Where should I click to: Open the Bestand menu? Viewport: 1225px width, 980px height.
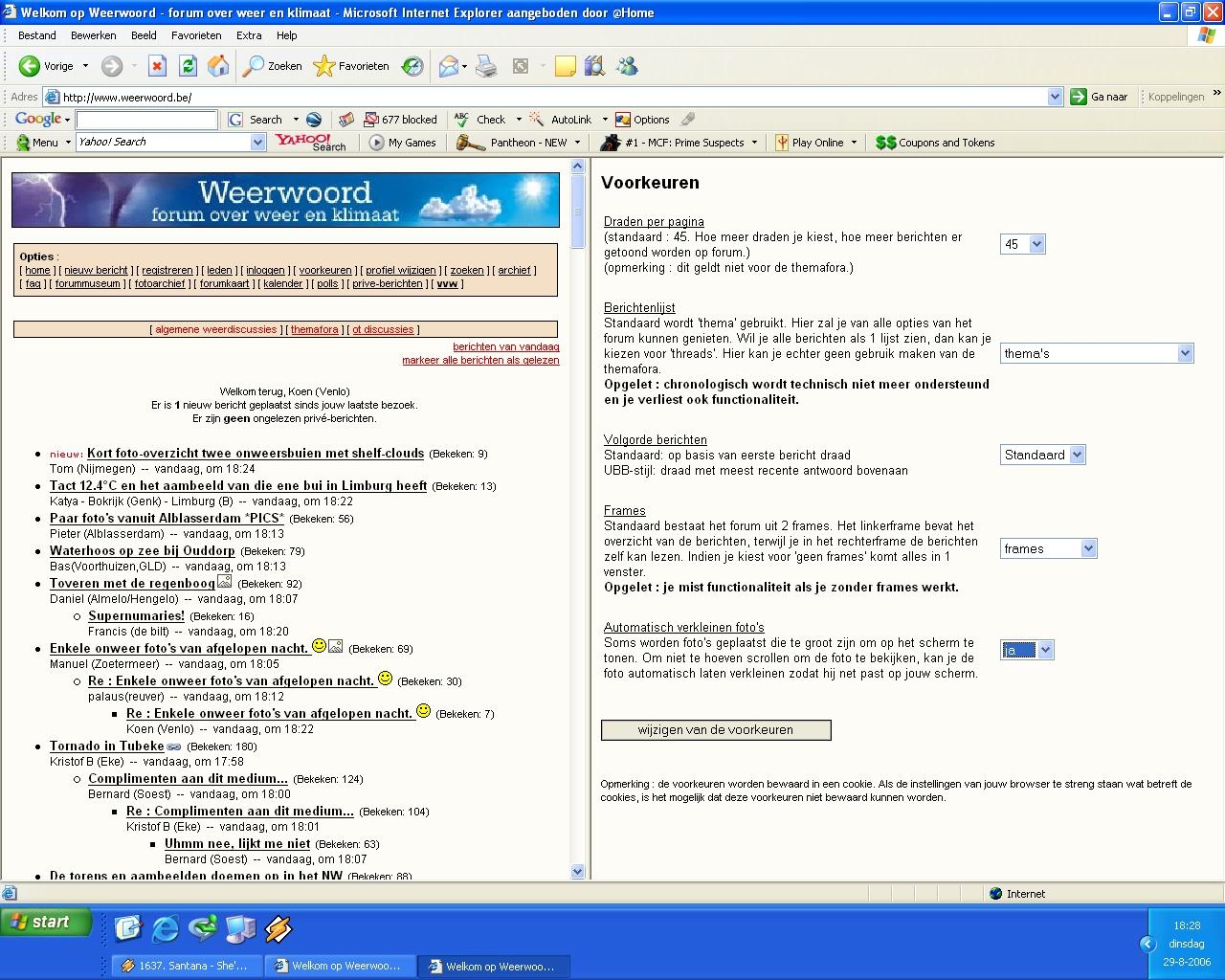(x=37, y=35)
